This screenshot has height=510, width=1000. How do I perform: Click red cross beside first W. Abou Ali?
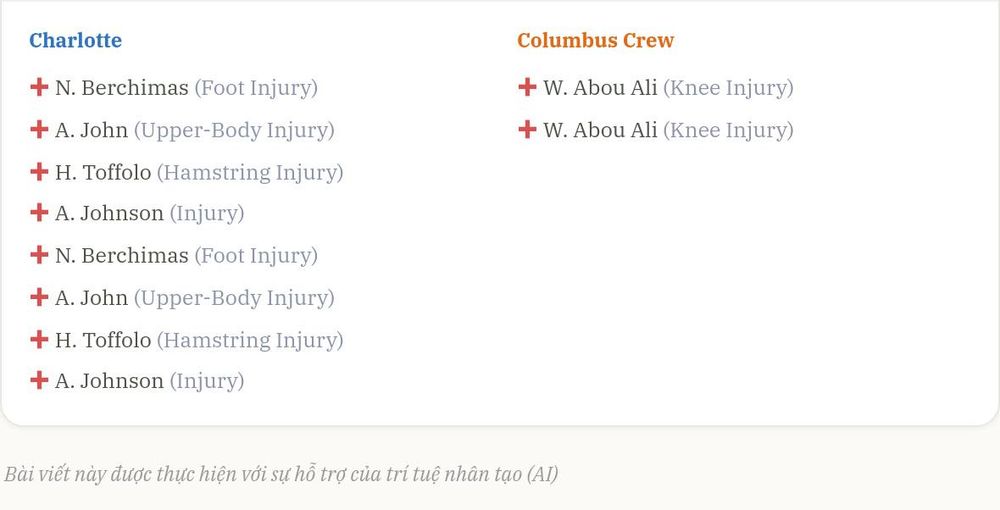pos(527,87)
